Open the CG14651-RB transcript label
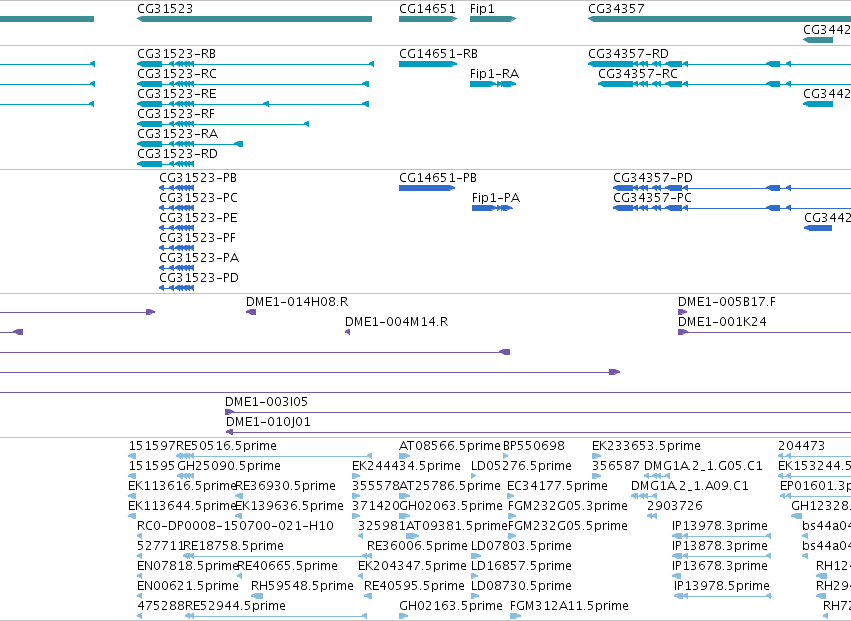This screenshot has height=621, width=851. coord(439,54)
